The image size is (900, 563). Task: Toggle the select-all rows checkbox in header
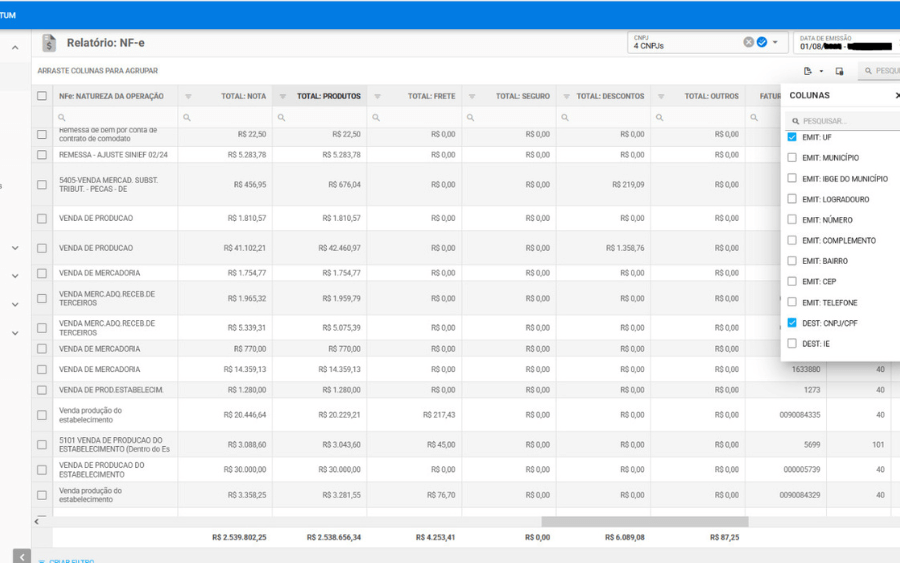[x=42, y=96]
